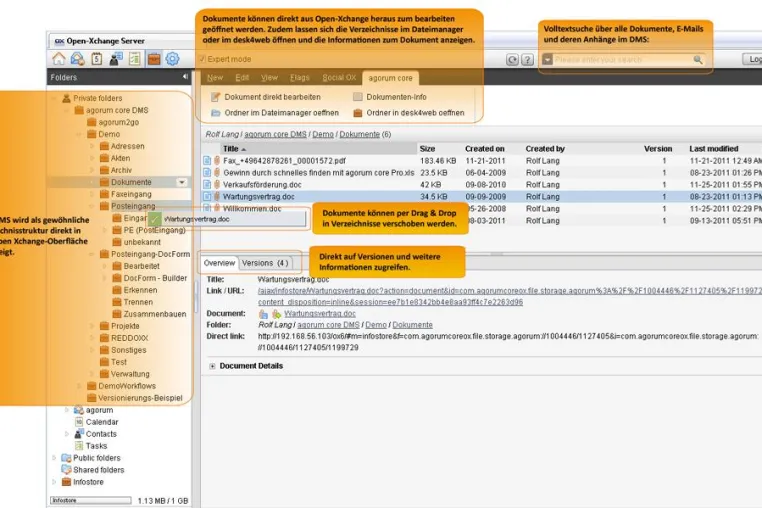This screenshot has height=508, width=762.
Task: Select the agorum core tab
Action: tap(390, 78)
